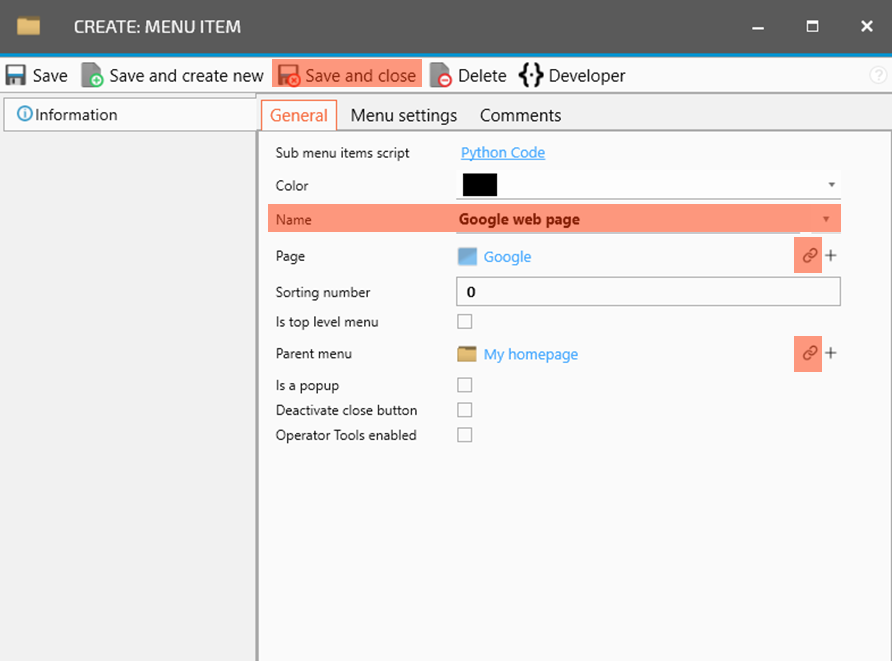Open Developer curly braces tool

pyautogui.click(x=530, y=76)
